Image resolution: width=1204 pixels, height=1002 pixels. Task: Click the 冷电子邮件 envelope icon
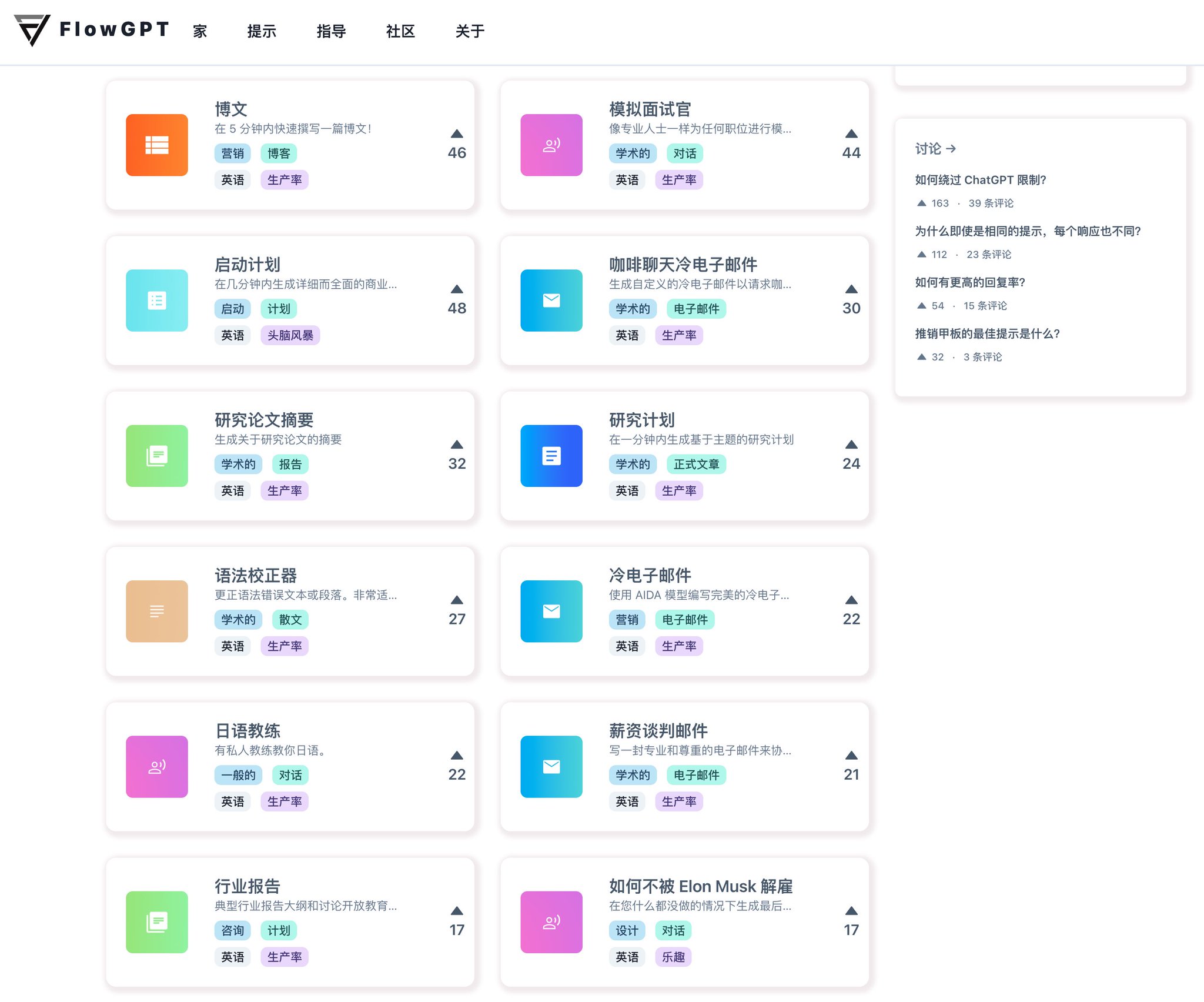551,611
